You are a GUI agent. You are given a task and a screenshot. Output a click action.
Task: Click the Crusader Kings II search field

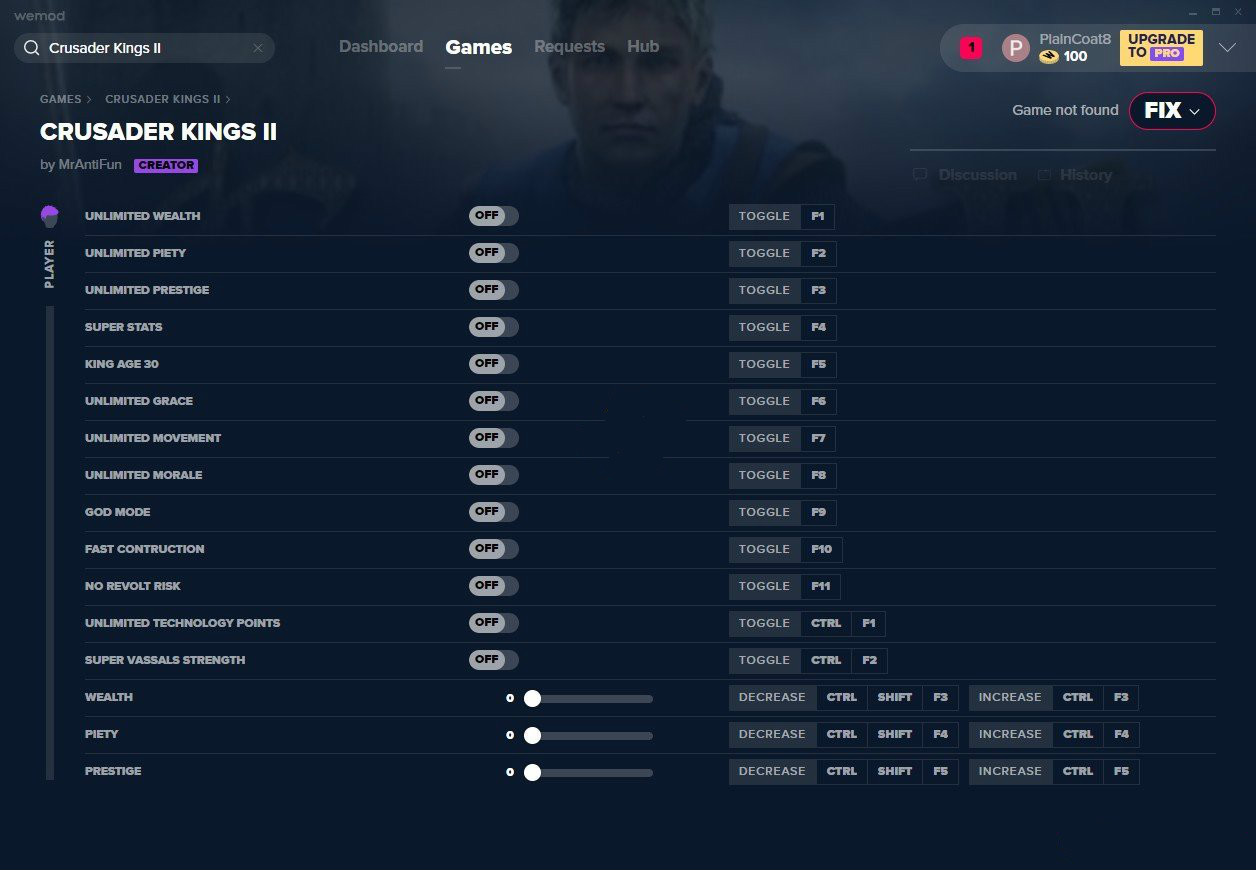[145, 48]
